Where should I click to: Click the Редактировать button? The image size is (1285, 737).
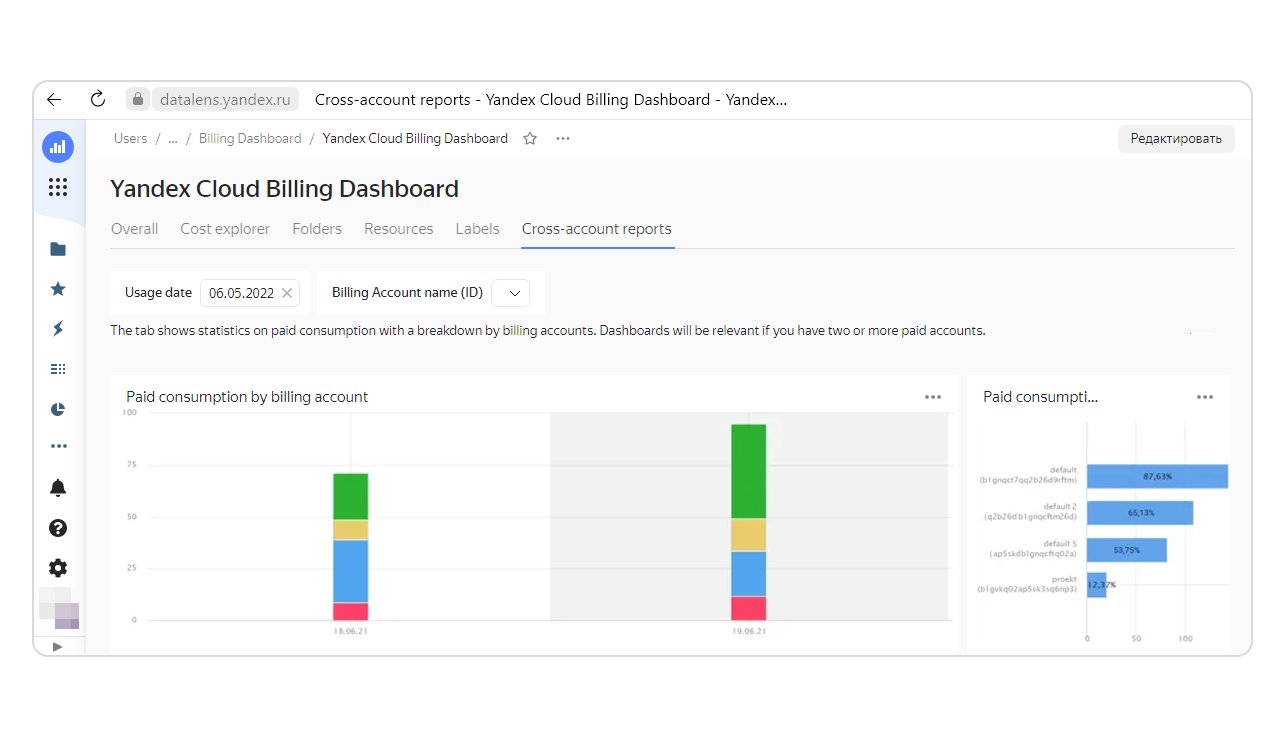pos(1176,139)
